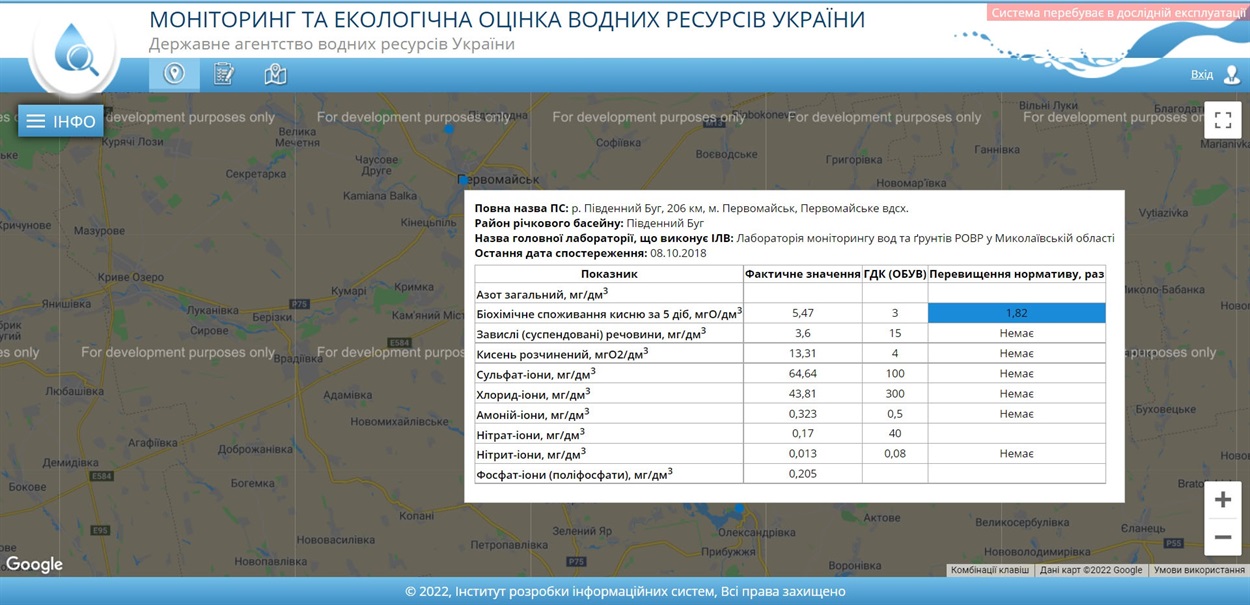Image resolution: width=1250 pixels, height=605 pixels.
Task: Click Повна назва ПС station name line
Action: click(x=692, y=208)
